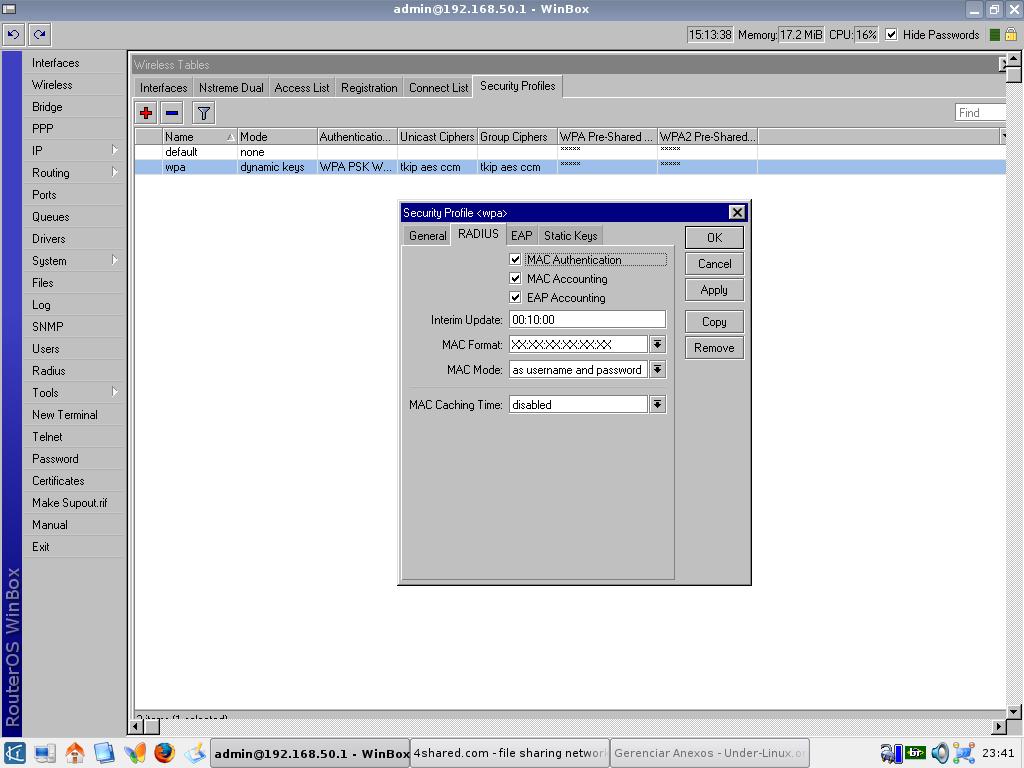Click the network tray icon beside clock
This screenshot has width=1024, height=768.
[x=964, y=753]
